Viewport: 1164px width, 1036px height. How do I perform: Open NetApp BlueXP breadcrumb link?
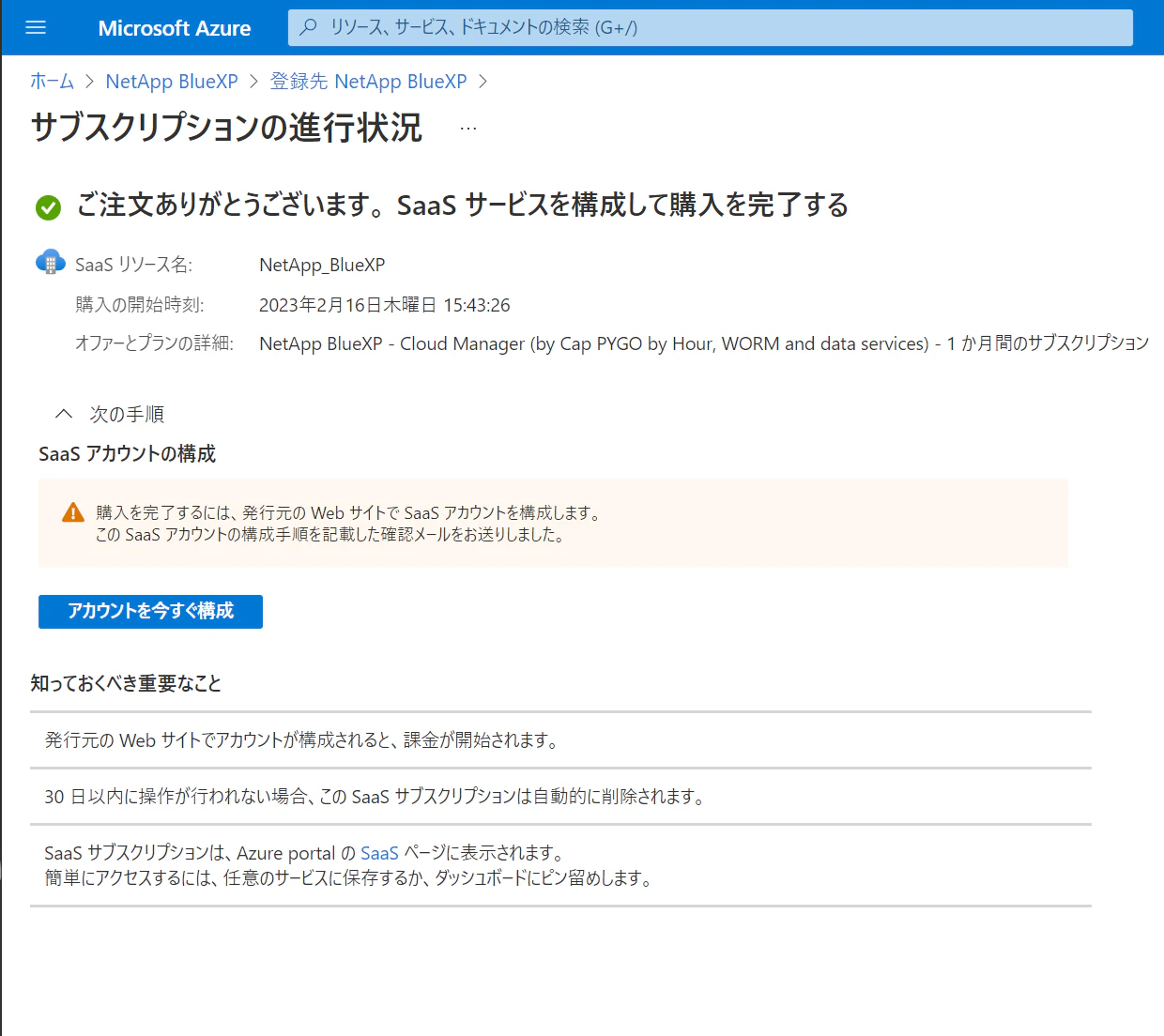pyautogui.click(x=172, y=82)
